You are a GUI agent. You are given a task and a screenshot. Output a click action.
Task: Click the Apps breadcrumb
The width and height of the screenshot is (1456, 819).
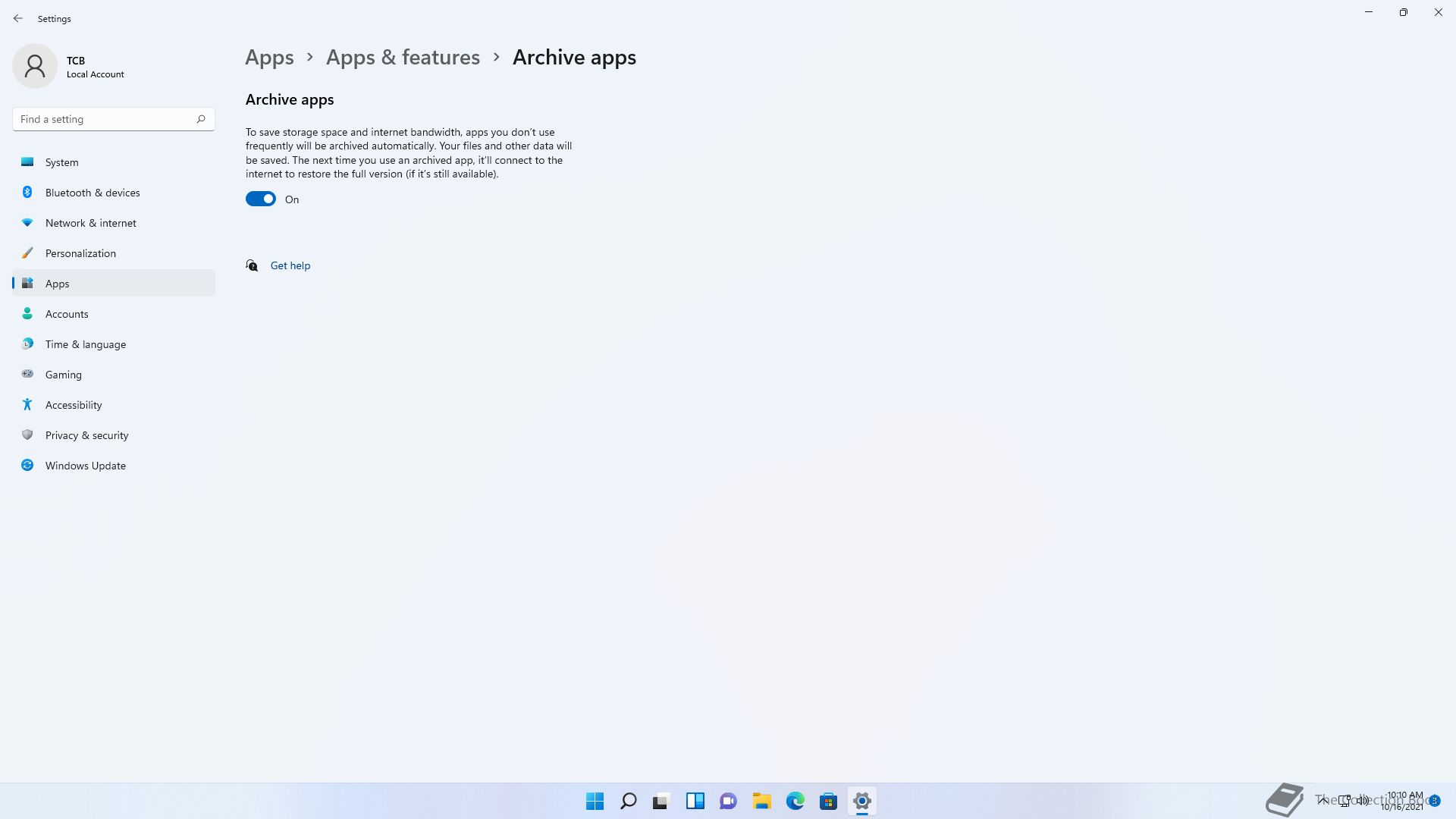click(x=269, y=58)
